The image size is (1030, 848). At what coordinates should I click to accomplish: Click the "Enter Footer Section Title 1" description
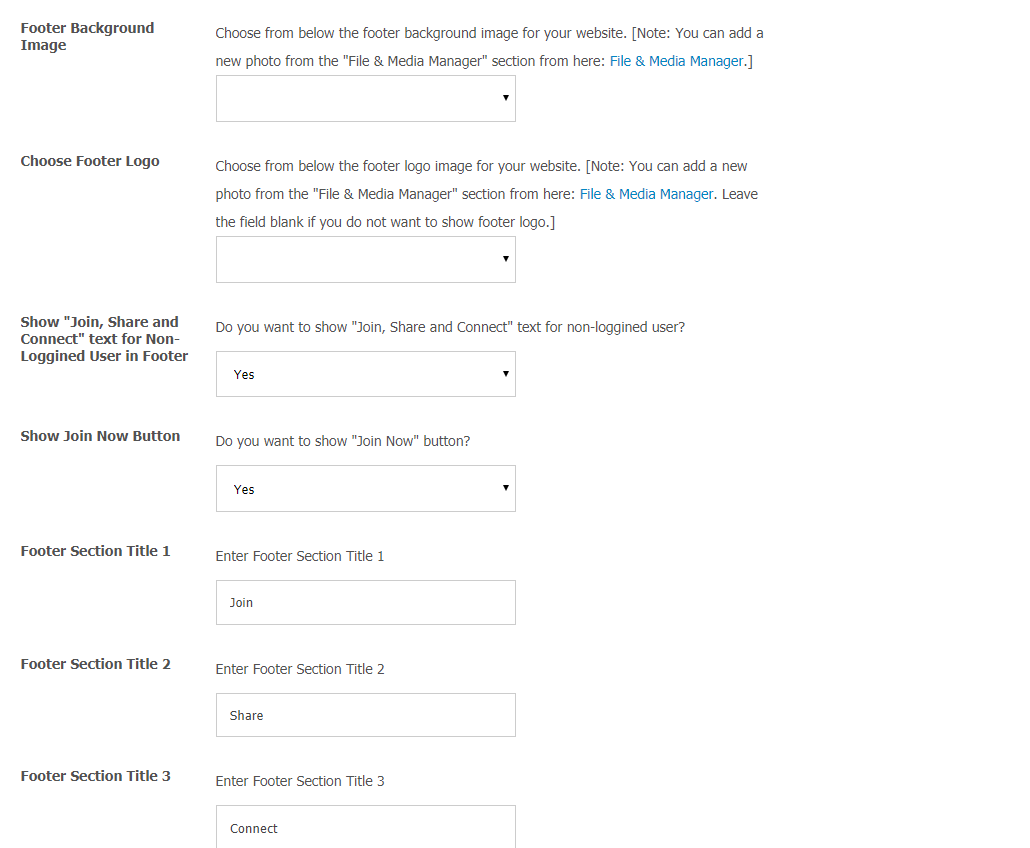pyautogui.click(x=300, y=556)
